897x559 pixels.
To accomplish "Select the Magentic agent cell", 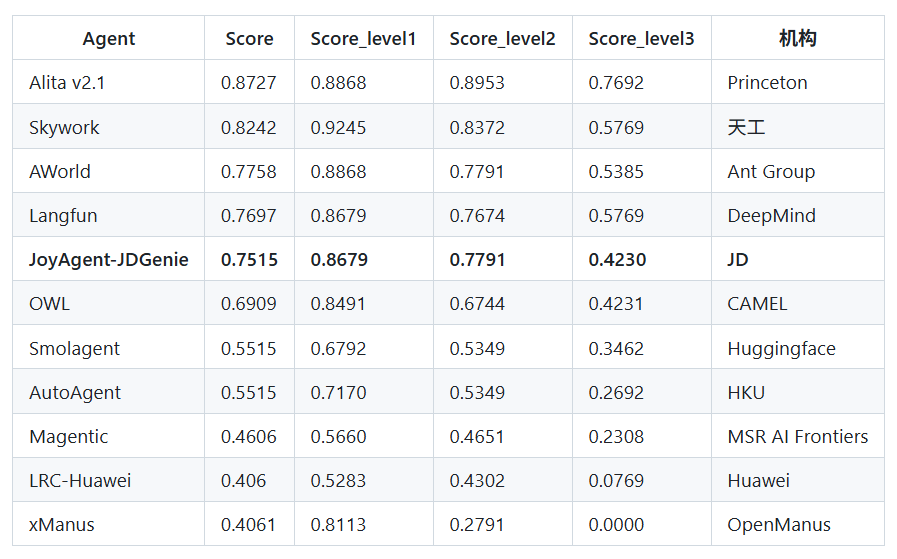I will (109, 435).
